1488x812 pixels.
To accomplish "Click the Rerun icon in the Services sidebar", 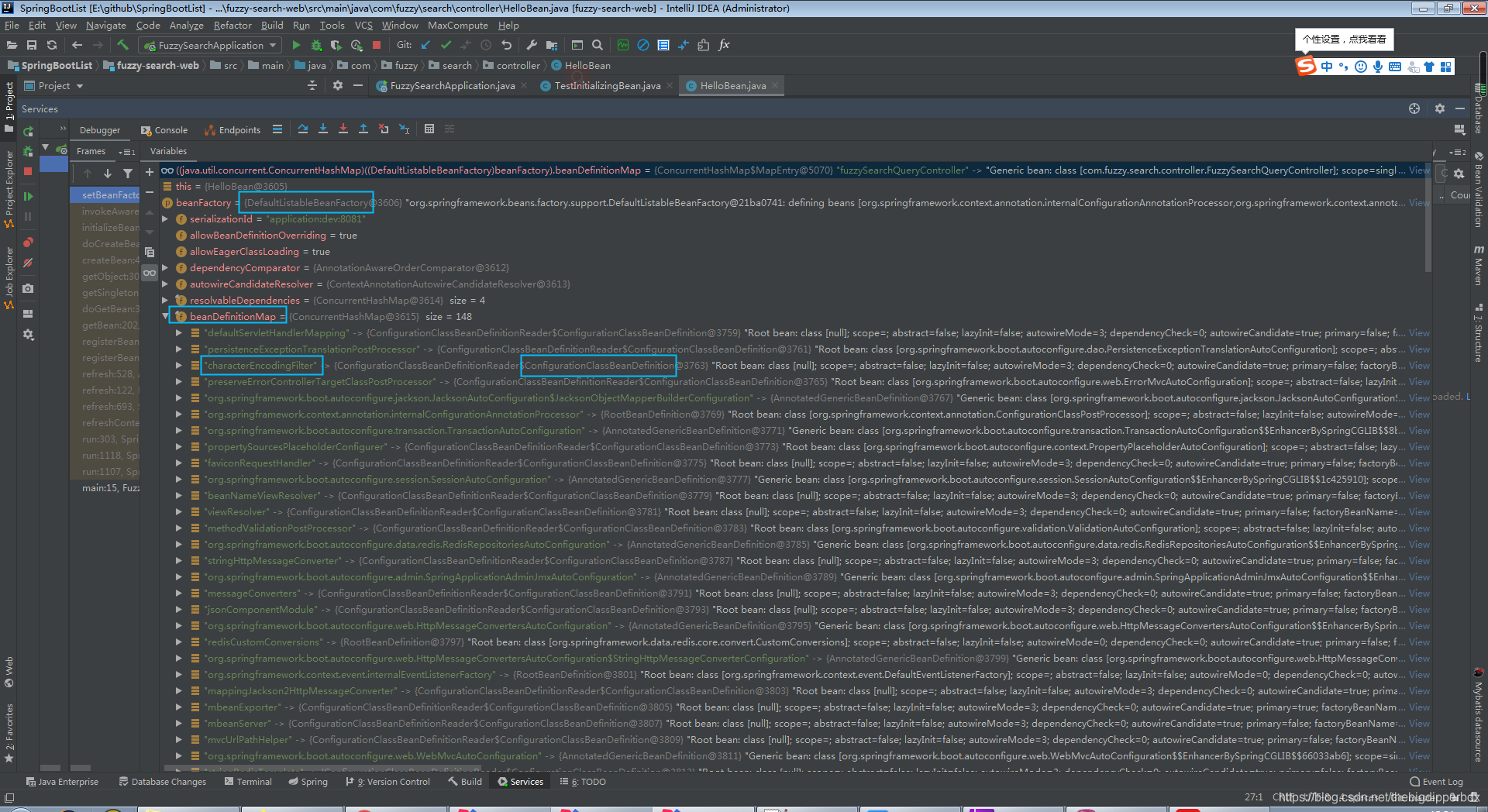I will tap(28, 131).
